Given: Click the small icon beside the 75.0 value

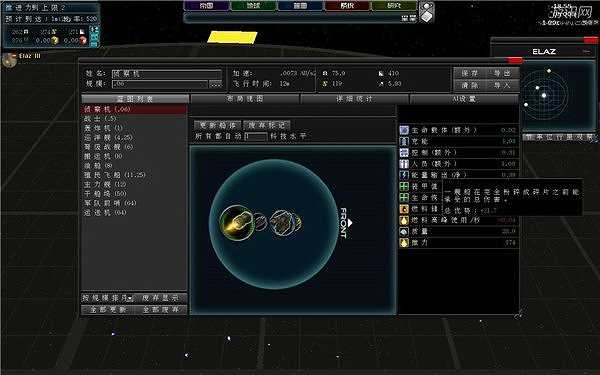Looking at the screenshot, I should 325,73.
